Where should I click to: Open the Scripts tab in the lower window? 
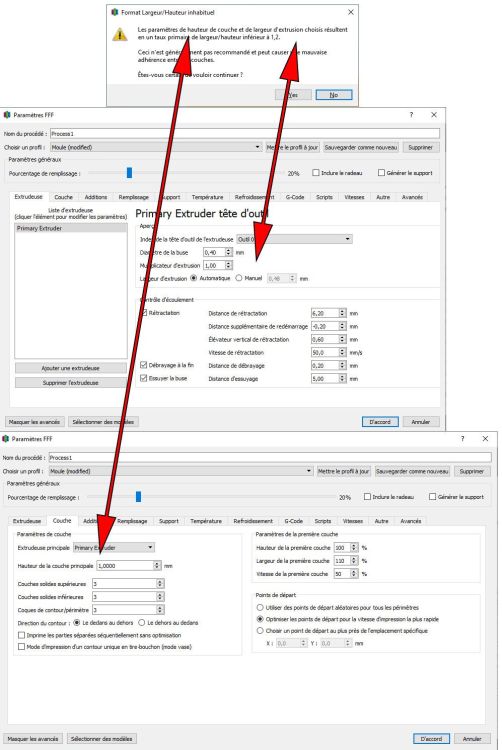[x=323, y=521]
